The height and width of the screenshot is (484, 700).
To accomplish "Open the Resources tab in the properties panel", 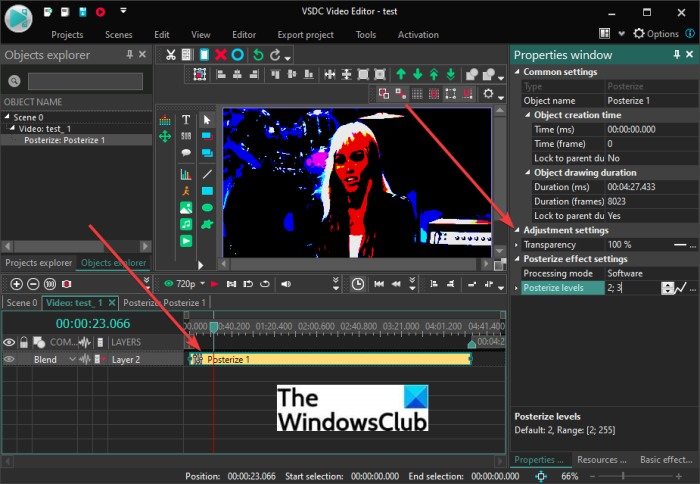I will [600, 459].
